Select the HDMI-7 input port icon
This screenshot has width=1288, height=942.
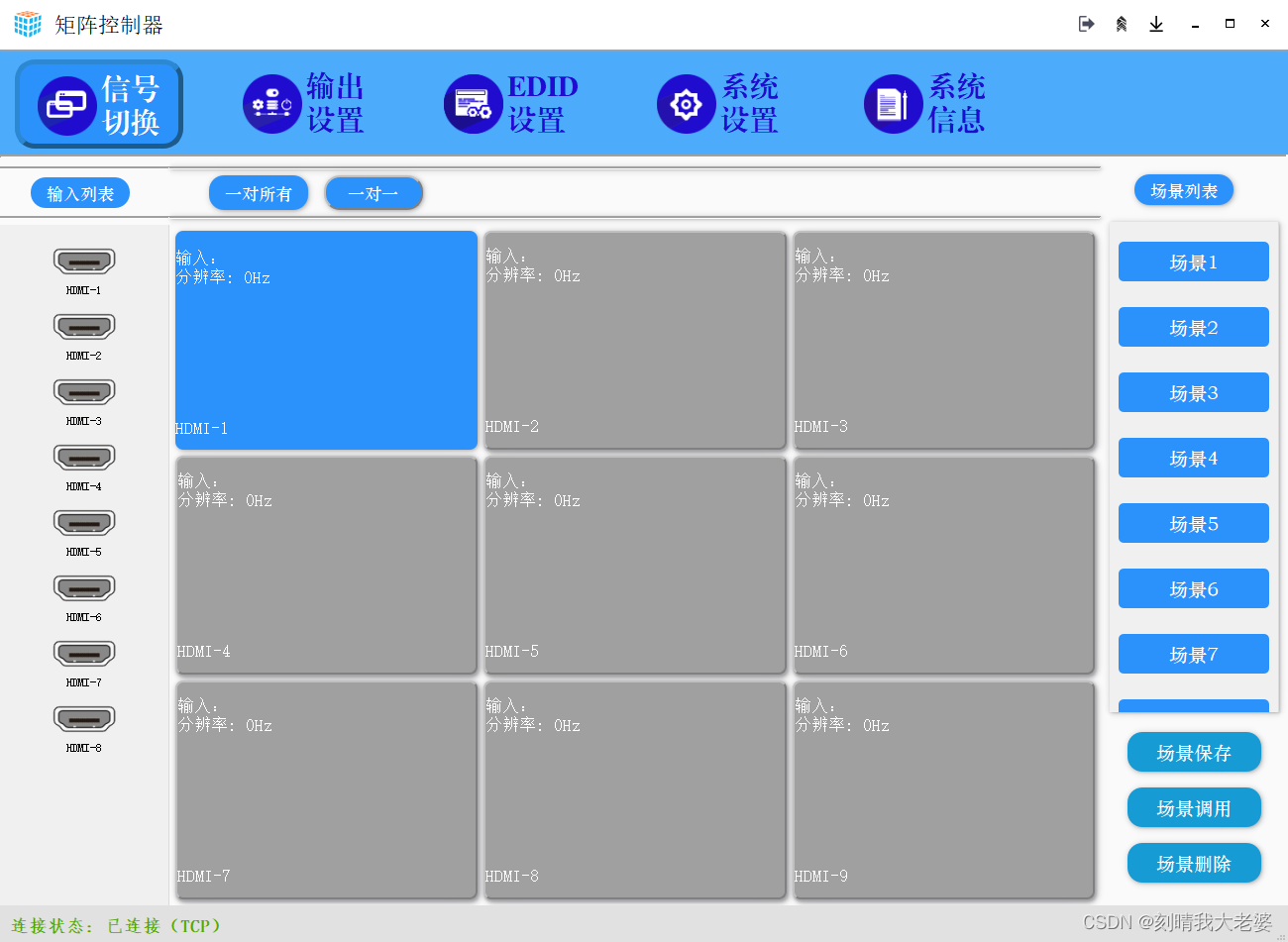tap(84, 654)
